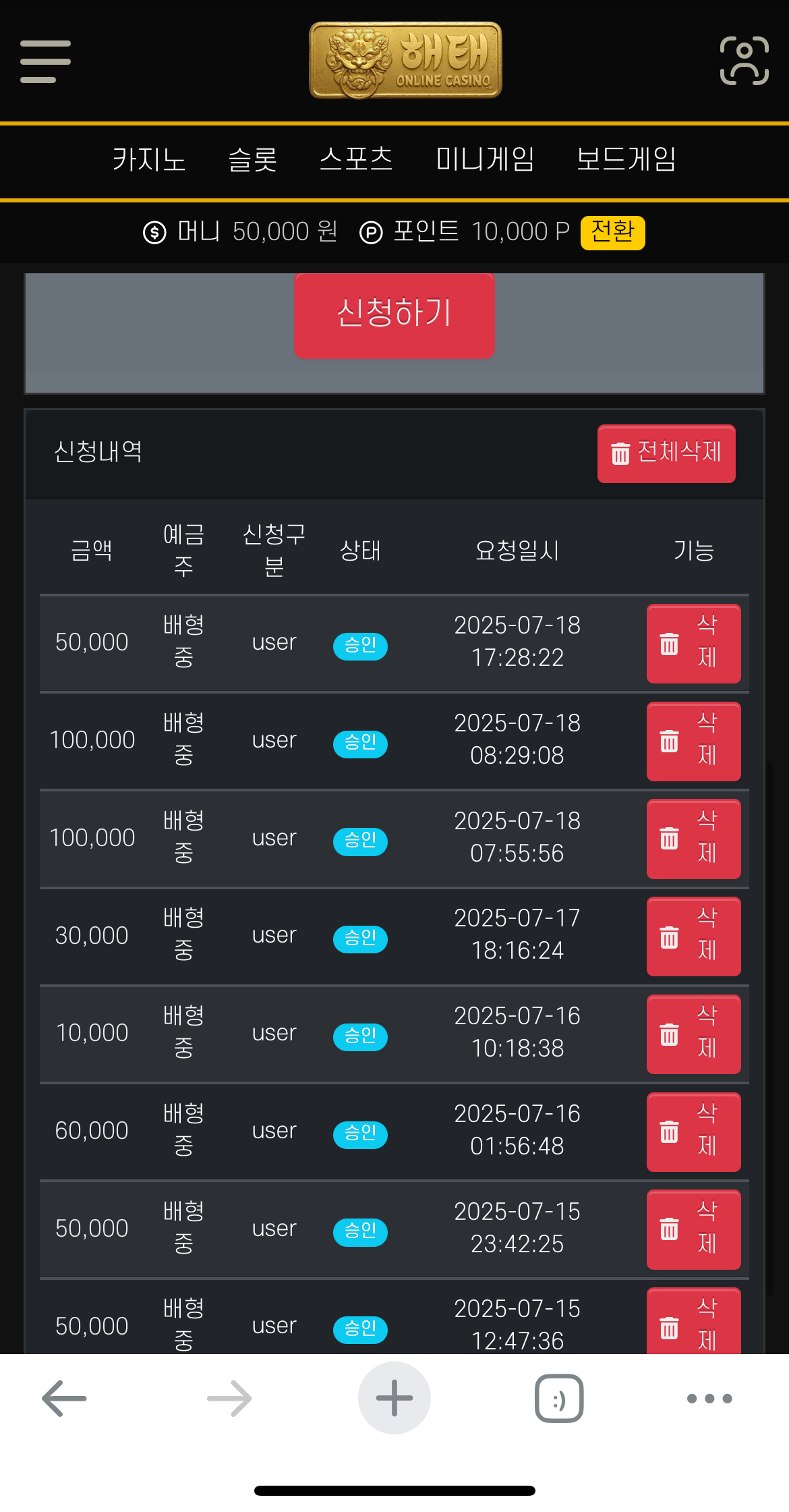
Task: Tap the P point icon
Action: click(371, 233)
